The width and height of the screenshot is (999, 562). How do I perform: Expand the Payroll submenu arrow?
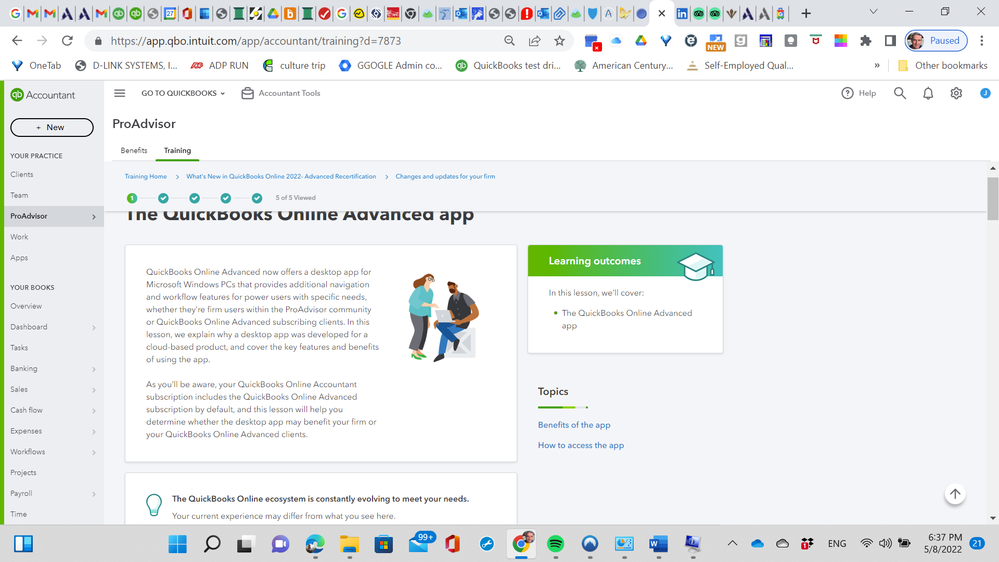click(x=94, y=494)
